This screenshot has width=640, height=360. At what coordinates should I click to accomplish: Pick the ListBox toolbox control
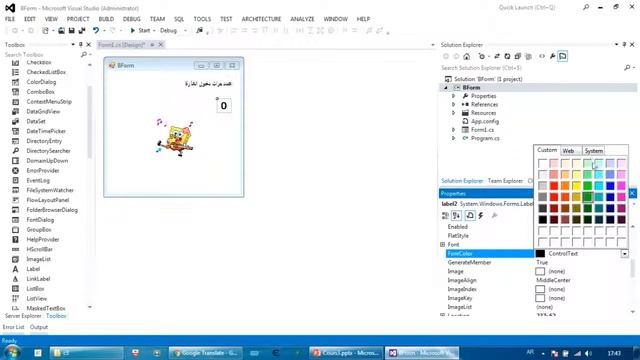click(35, 289)
